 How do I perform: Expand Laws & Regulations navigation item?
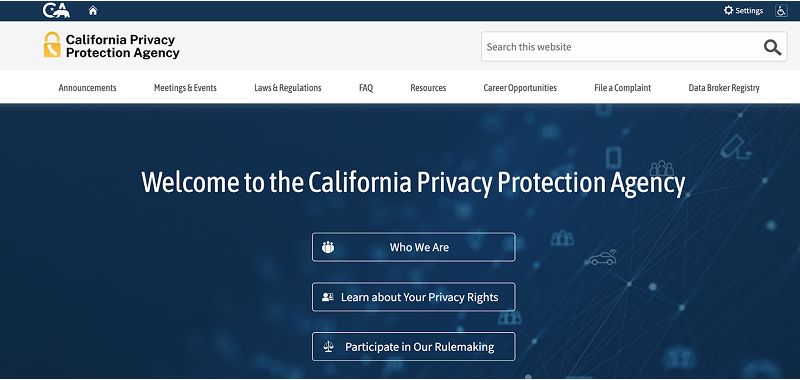288,88
